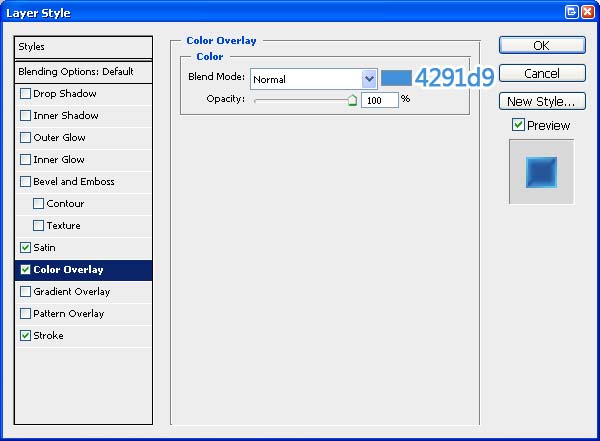Tick the Pattern Overlay checkbox
The image size is (600, 441).
25,314
